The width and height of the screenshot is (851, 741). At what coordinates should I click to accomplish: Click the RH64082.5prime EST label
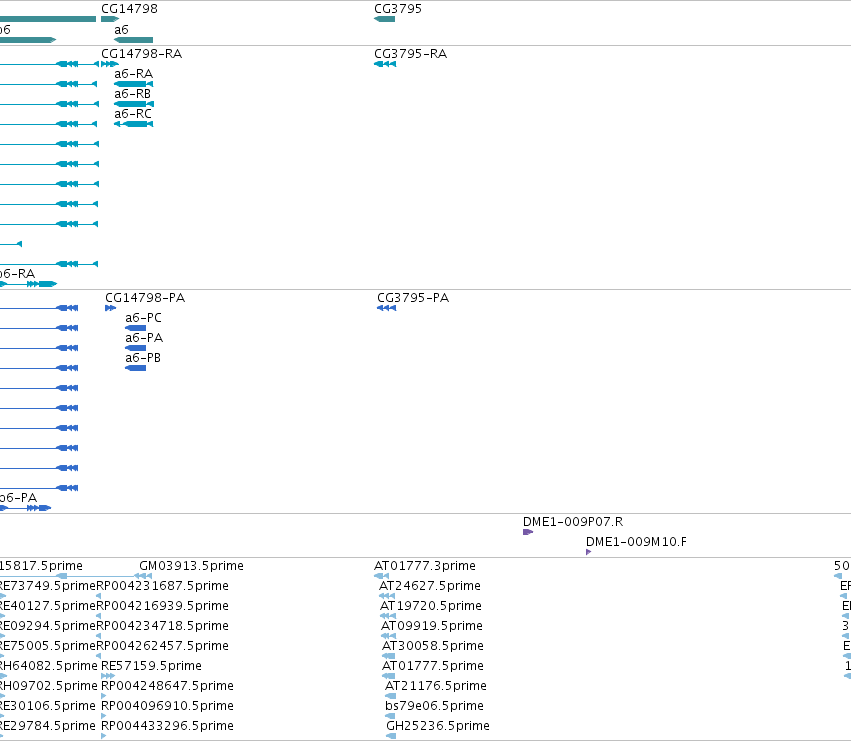49,666
